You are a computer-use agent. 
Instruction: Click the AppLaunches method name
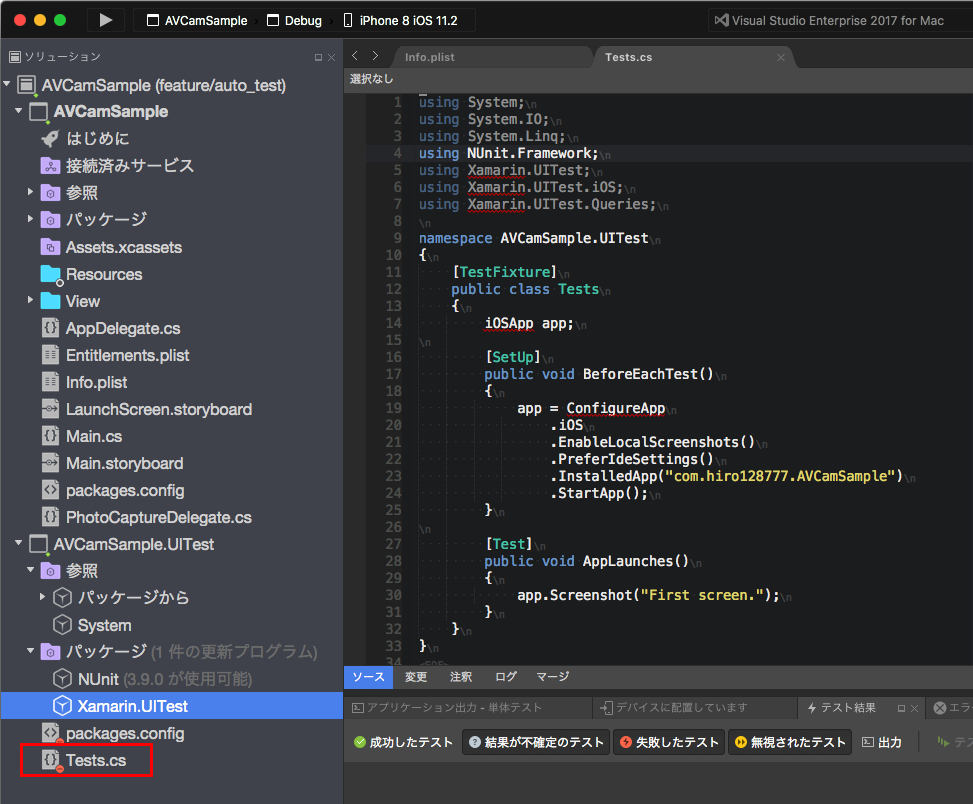[627, 561]
